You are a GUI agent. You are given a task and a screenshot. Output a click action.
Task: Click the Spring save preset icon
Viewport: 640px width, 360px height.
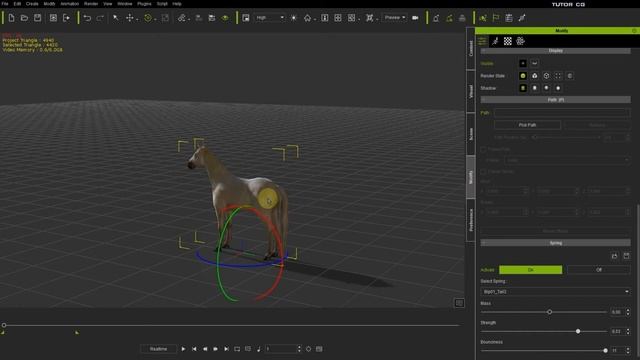(x=627, y=256)
